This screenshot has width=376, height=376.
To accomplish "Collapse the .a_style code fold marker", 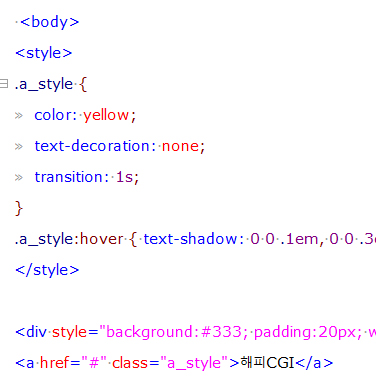I will click(4, 83).
